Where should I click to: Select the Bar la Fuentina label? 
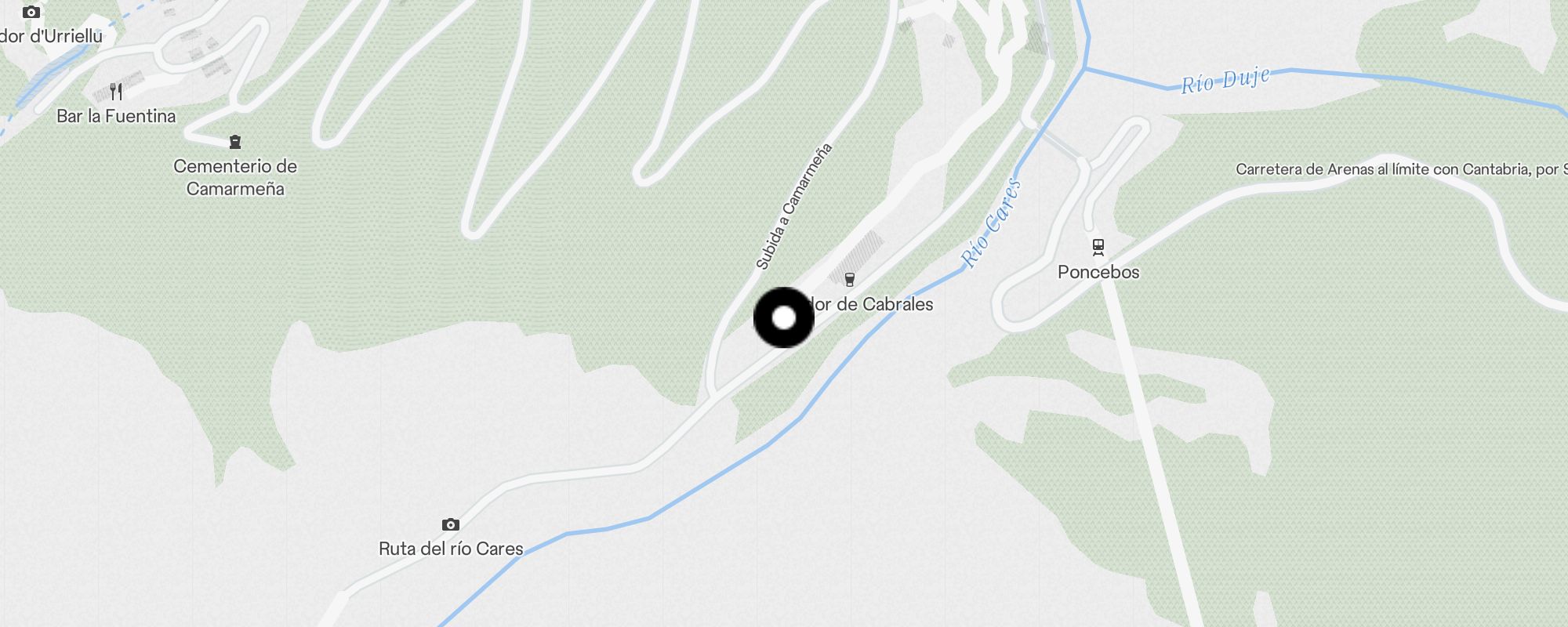click(x=116, y=116)
